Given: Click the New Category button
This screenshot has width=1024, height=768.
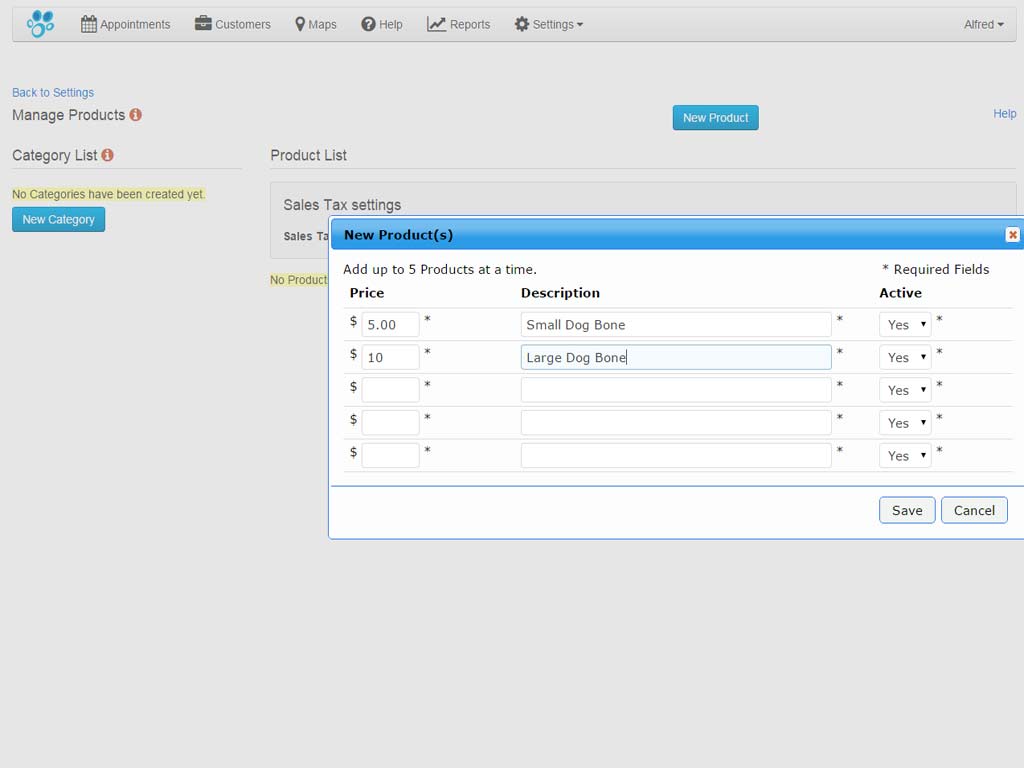Looking at the screenshot, I should pyautogui.click(x=58, y=219).
